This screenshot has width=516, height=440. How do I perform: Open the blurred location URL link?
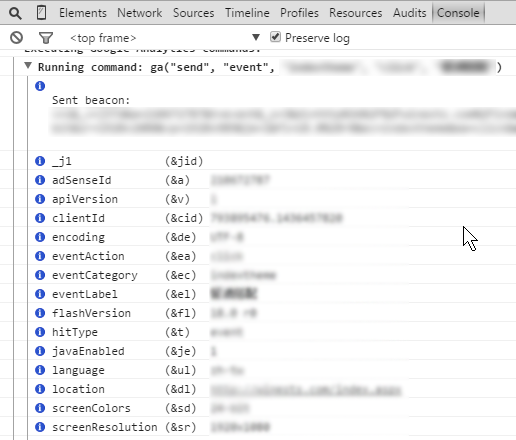point(306,389)
